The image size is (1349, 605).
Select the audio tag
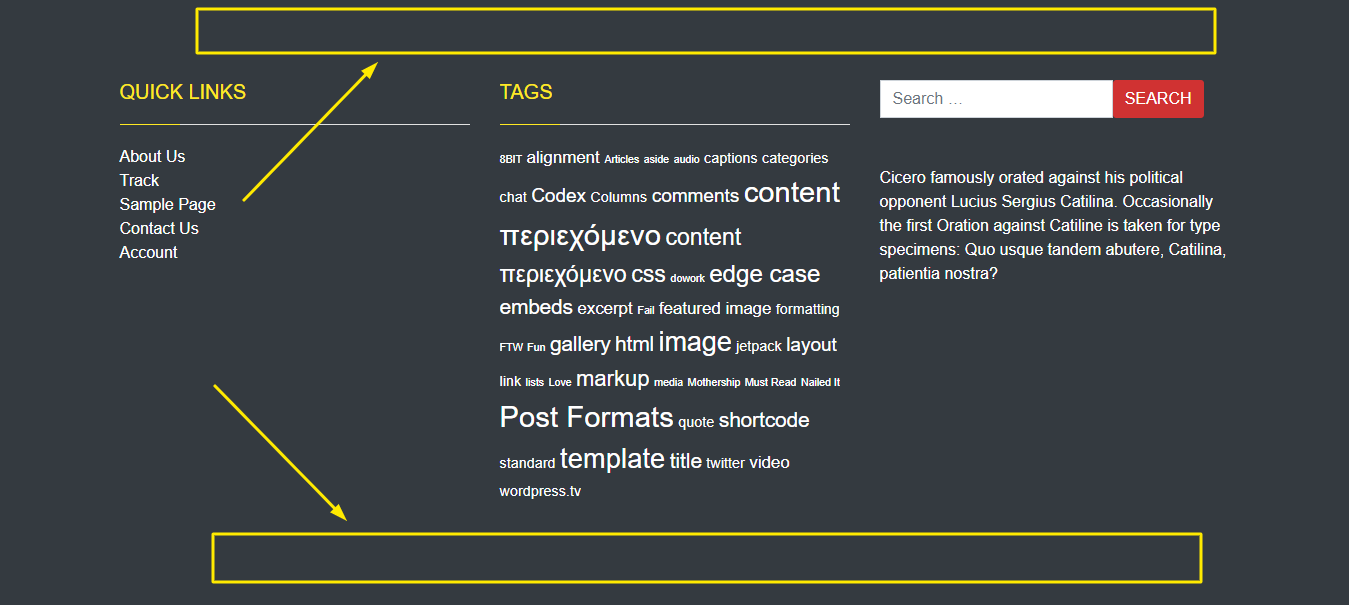[686, 160]
